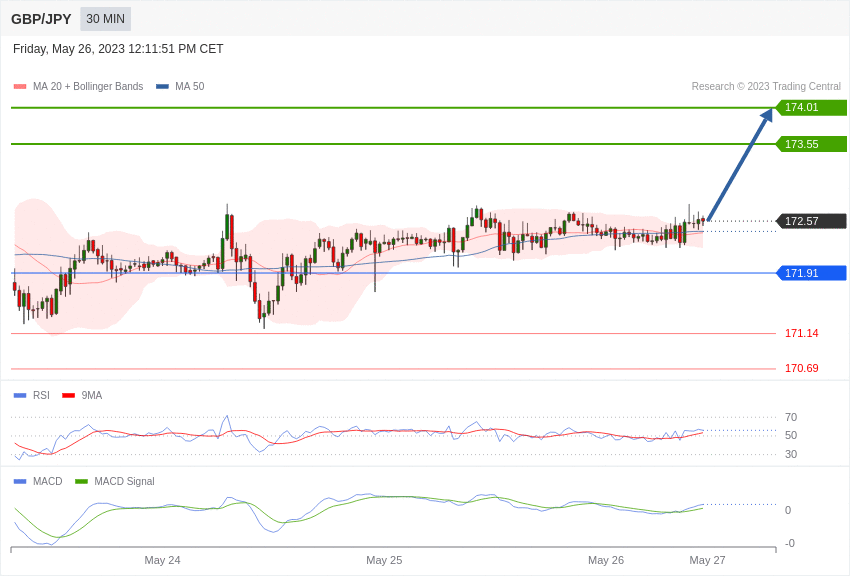
Task: Select the 30 MIN timeframe badge
Action: 106,19
